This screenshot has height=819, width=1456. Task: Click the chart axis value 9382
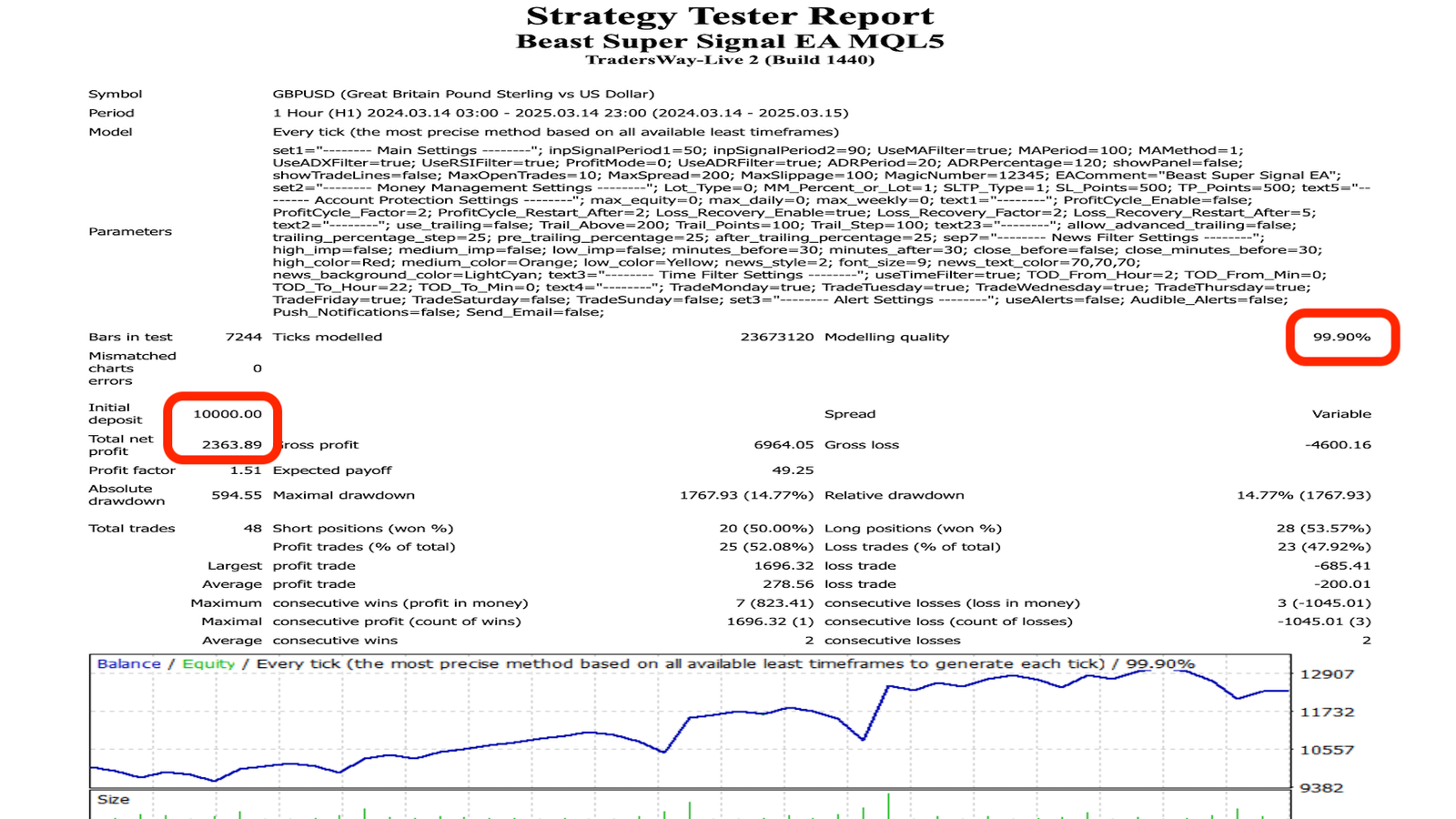pos(1321,788)
